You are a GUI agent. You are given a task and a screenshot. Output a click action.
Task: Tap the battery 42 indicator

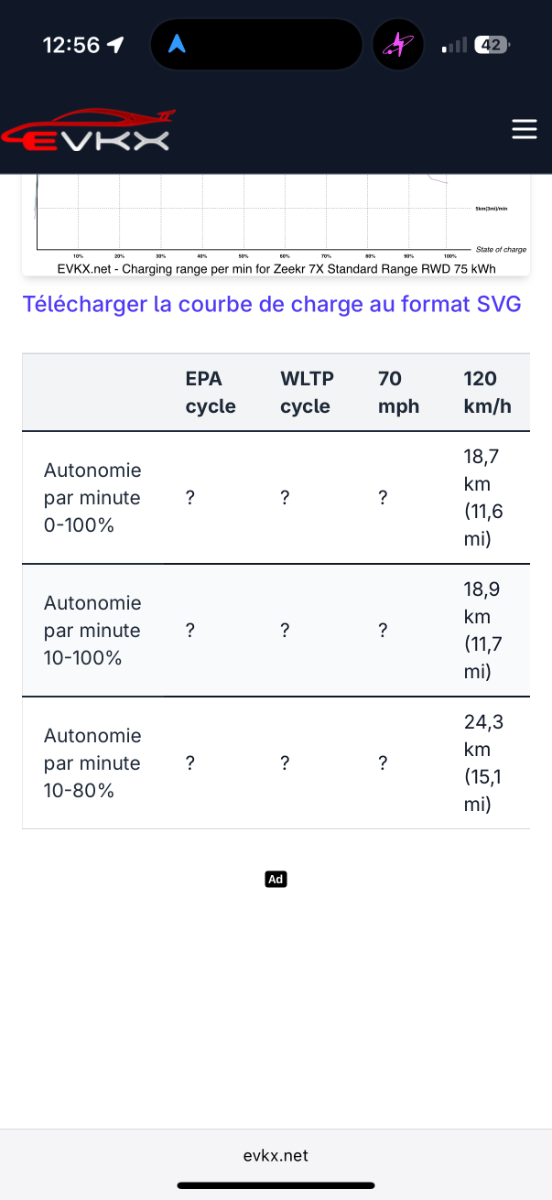tap(493, 45)
